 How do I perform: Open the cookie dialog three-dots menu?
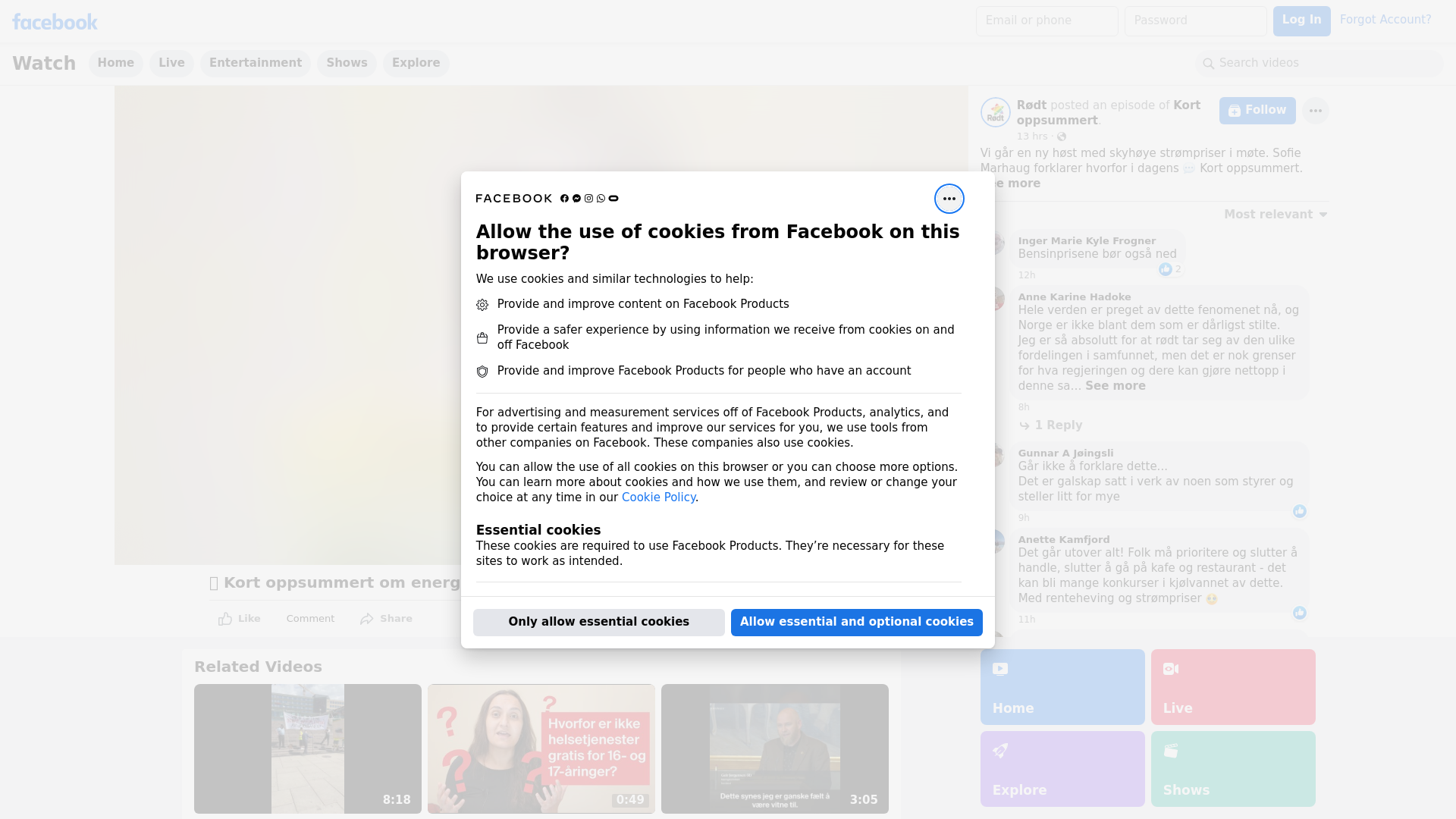[x=949, y=199]
